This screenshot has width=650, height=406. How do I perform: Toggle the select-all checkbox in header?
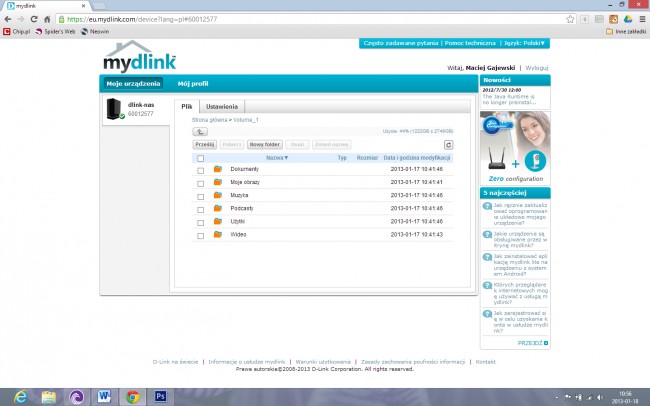tap(201, 158)
